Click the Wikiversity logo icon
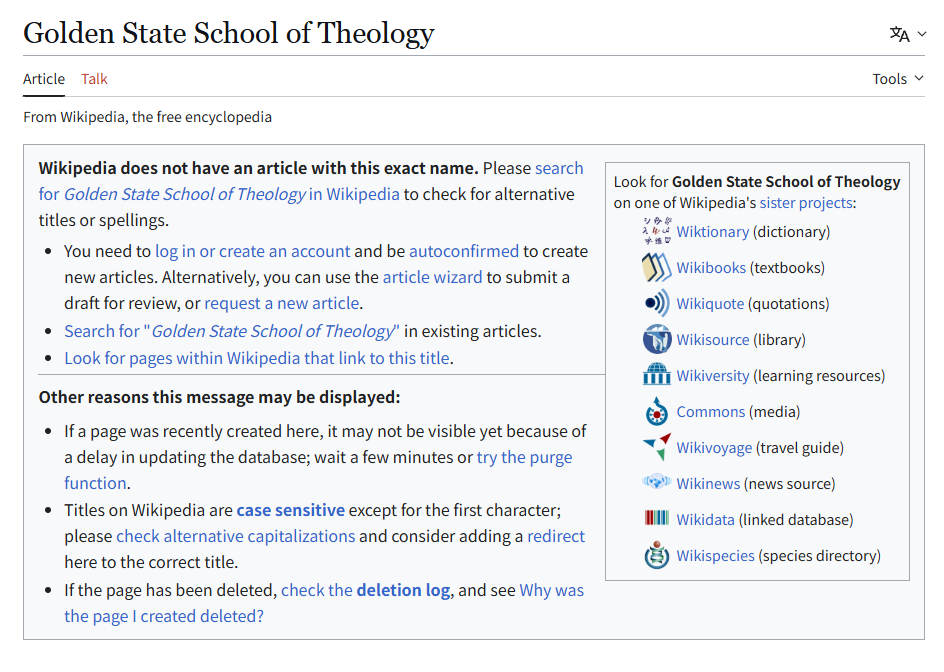944x672 pixels. coord(656,375)
